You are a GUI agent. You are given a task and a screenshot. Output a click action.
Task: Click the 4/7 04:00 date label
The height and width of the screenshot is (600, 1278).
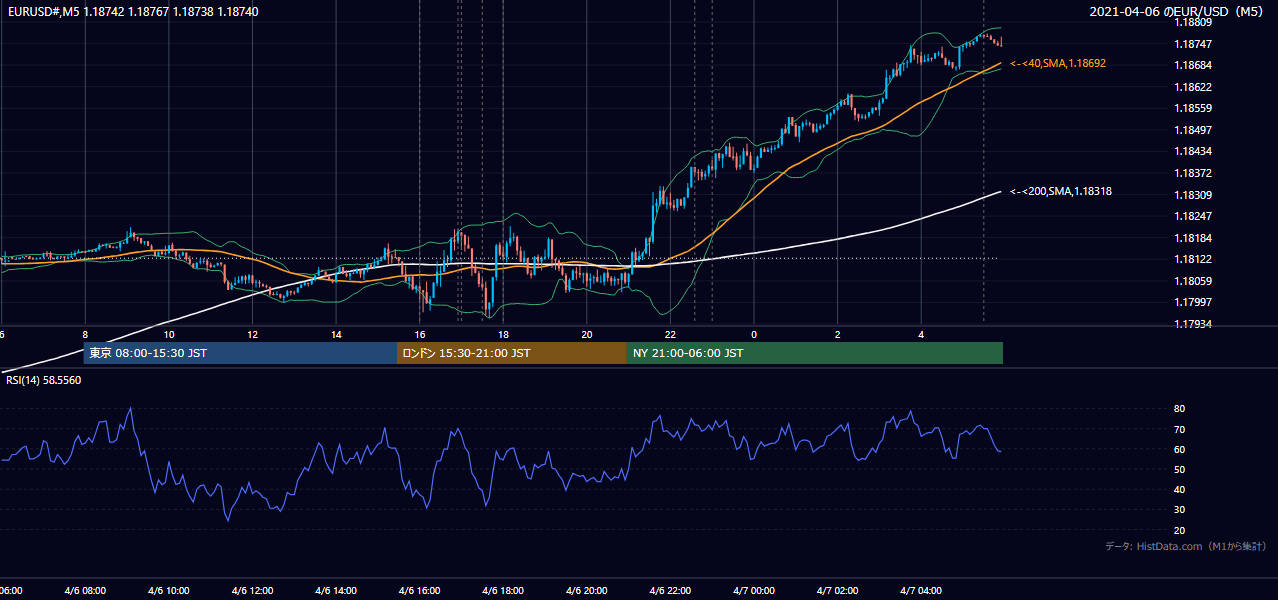[921, 591]
